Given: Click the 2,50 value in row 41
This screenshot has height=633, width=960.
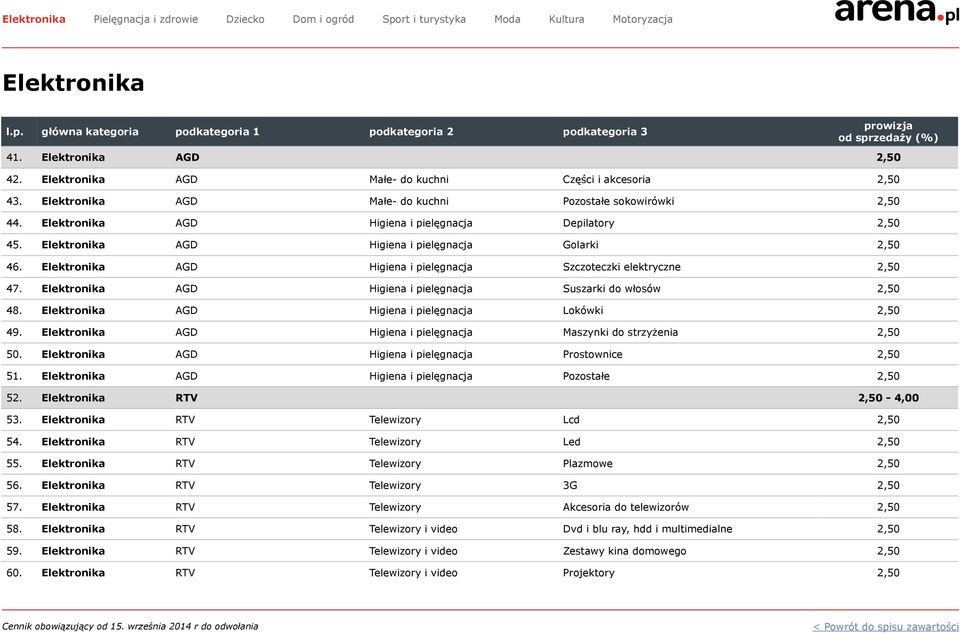Looking at the screenshot, I should pyautogui.click(x=888, y=157).
